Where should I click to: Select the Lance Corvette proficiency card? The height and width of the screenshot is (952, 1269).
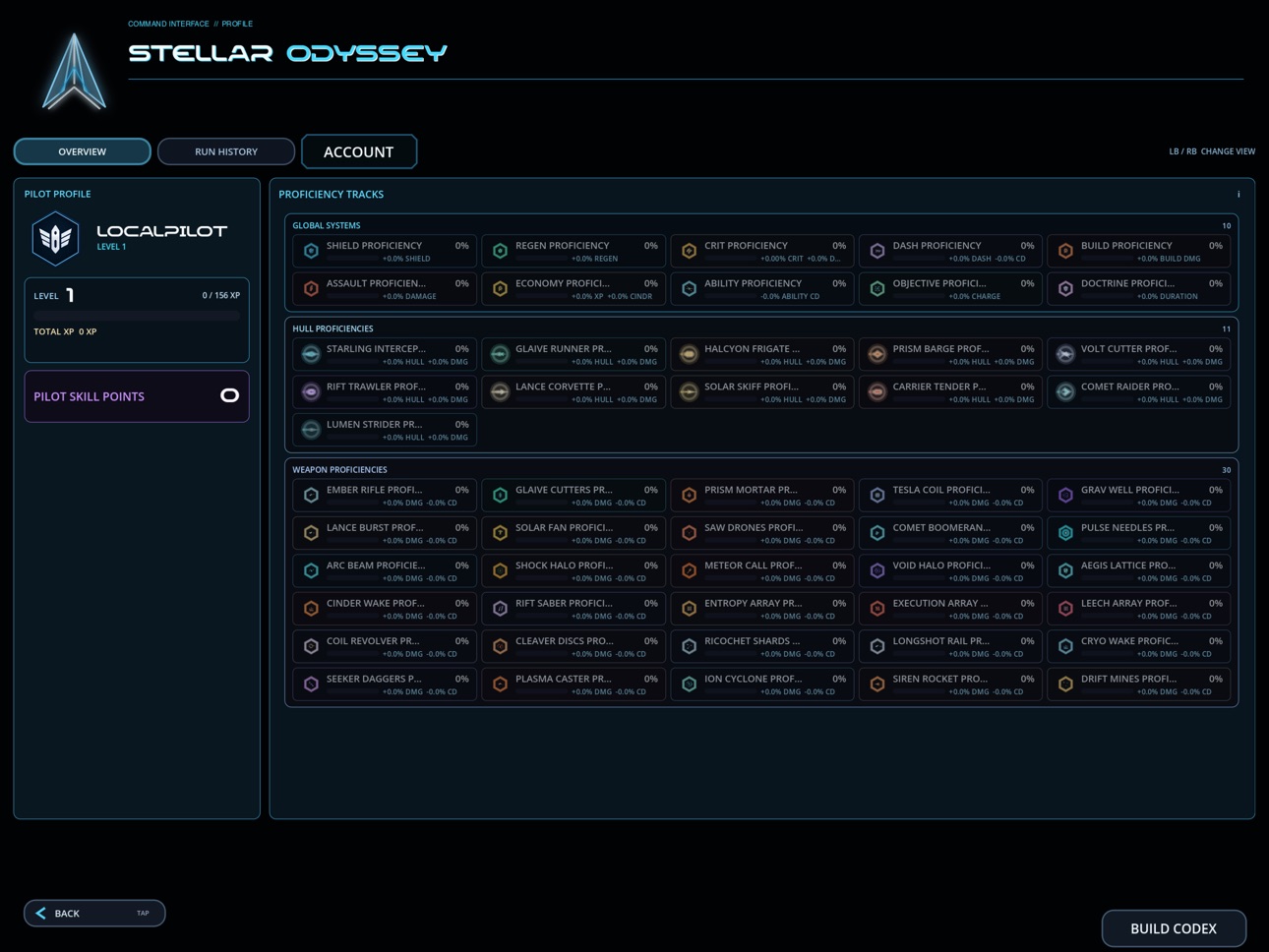pos(574,391)
